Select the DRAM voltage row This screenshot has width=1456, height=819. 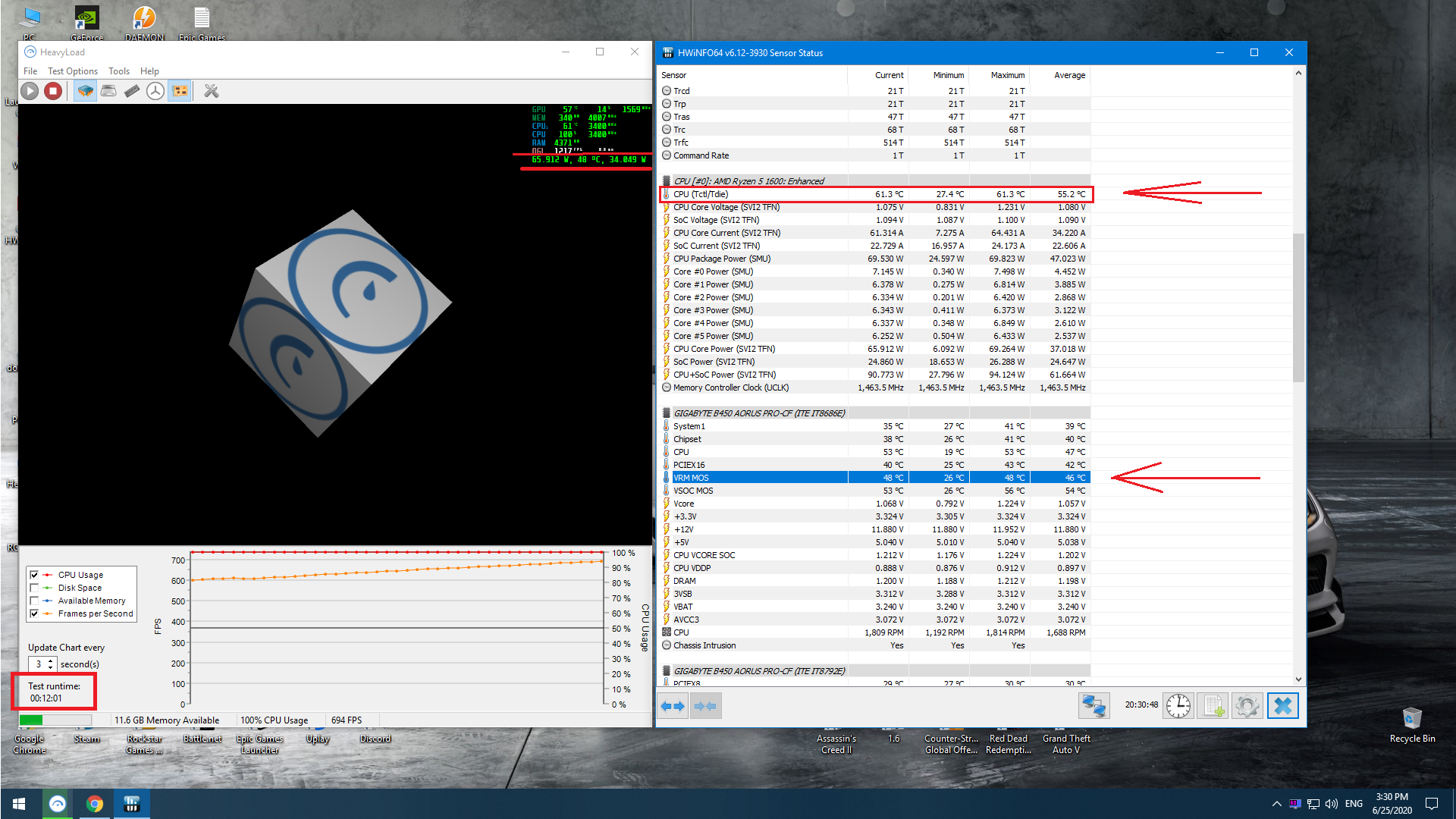874,581
